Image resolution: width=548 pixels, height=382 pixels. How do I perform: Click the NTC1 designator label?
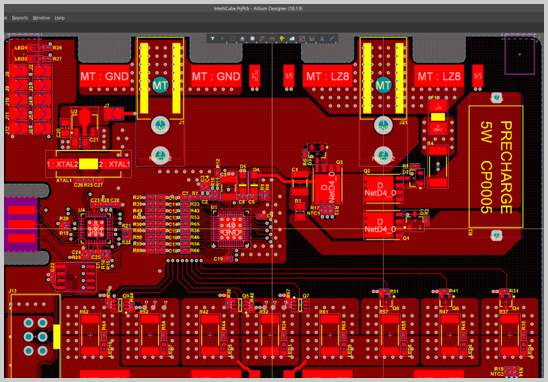tap(313, 213)
